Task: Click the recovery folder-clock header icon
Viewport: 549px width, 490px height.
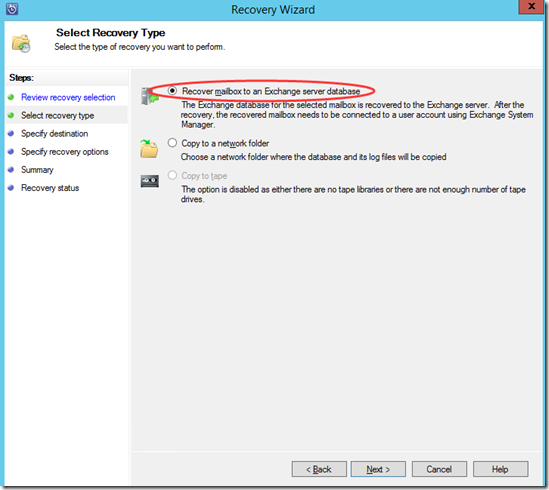Action: [x=21, y=43]
